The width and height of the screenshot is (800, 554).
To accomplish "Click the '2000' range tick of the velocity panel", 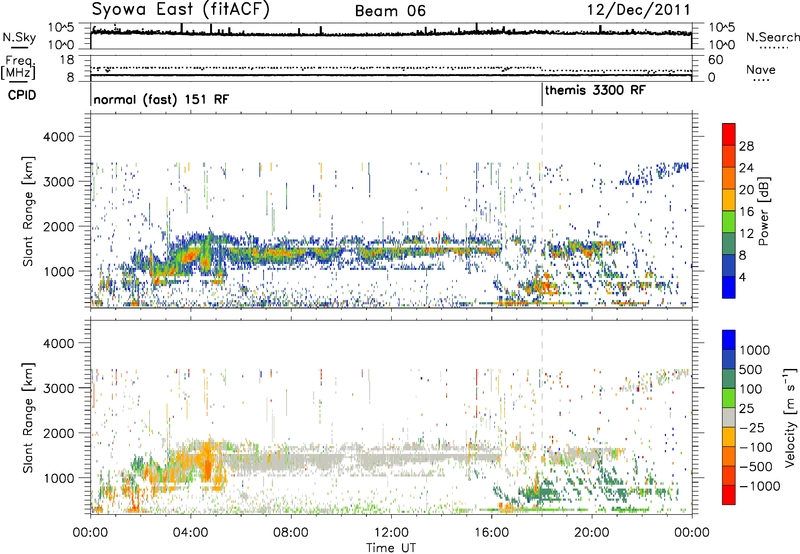I will point(61,433).
